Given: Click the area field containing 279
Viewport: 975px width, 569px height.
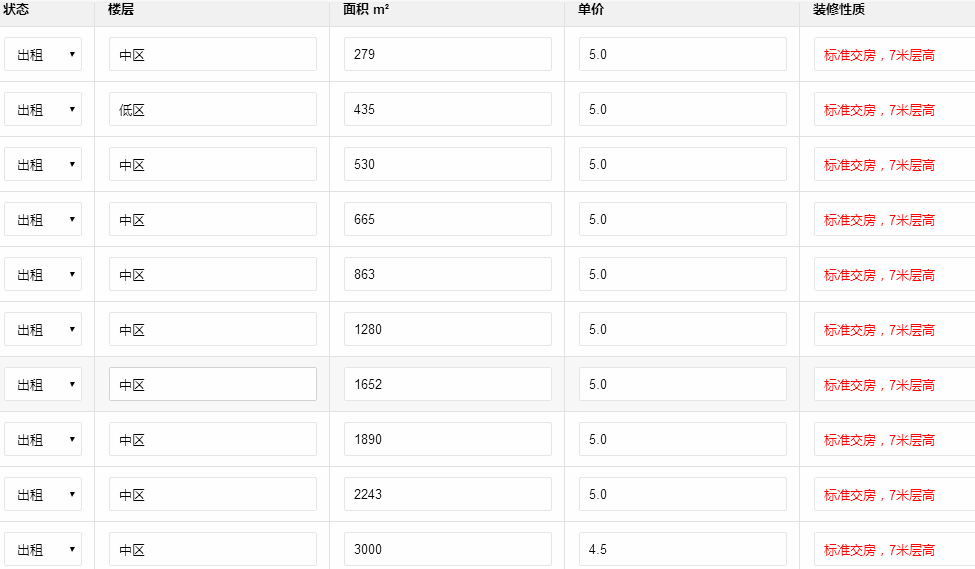Looking at the screenshot, I should pyautogui.click(x=447, y=55).
